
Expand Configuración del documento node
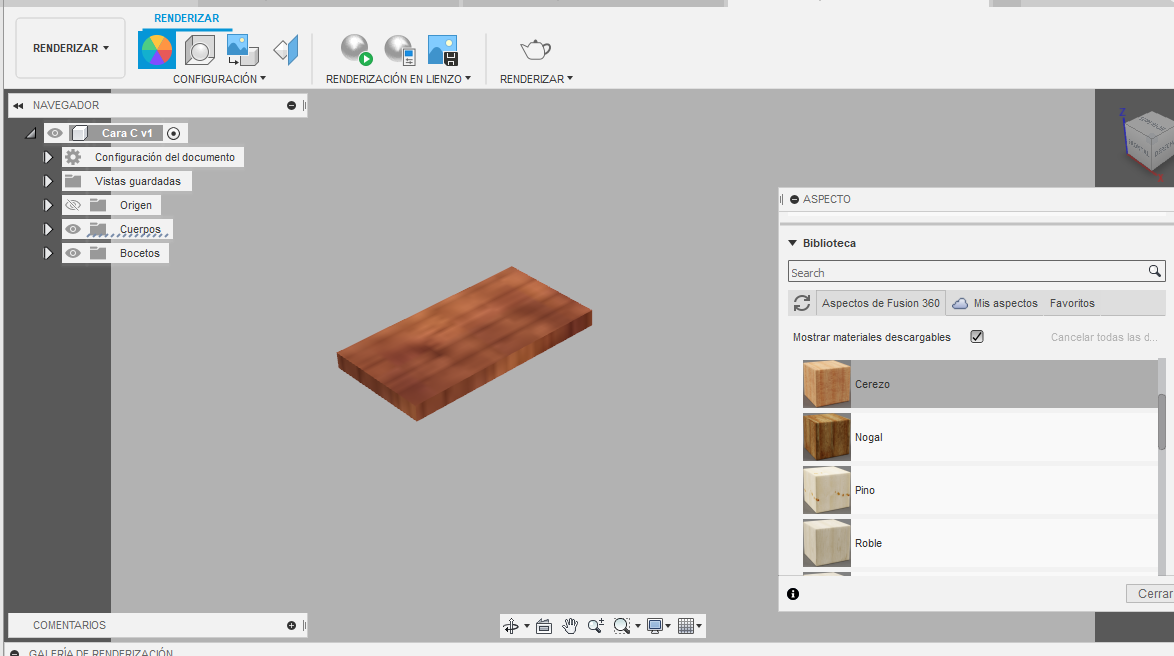click(48, 157)
